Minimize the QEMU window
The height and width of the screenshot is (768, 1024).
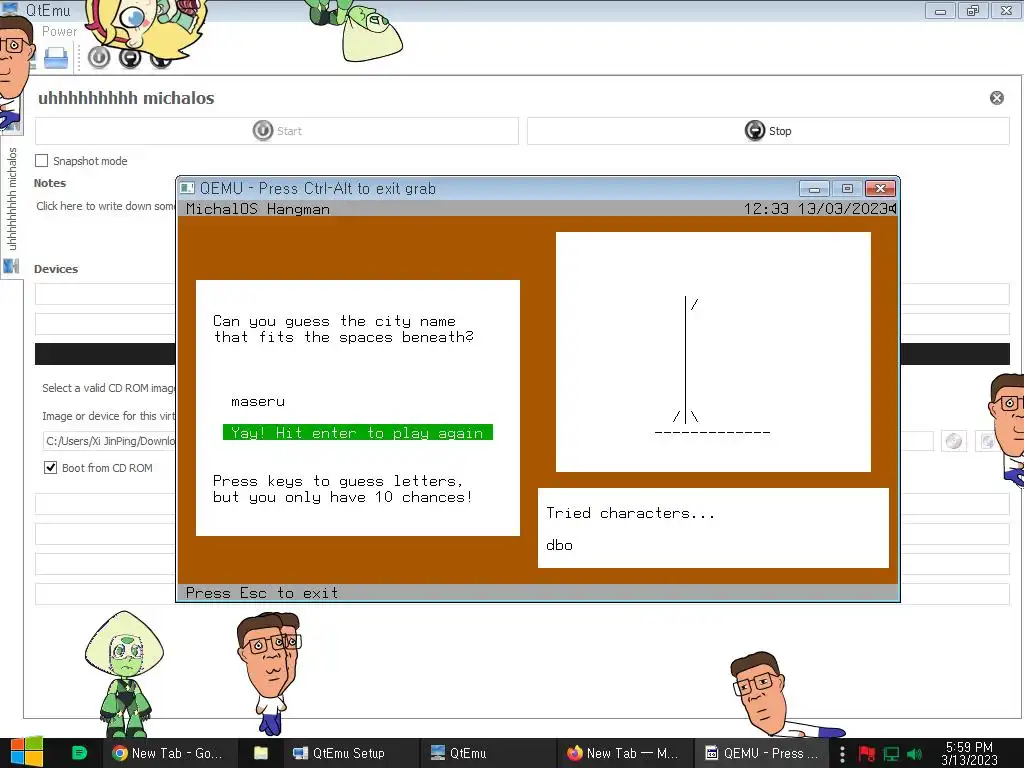(x=814, y=189)
